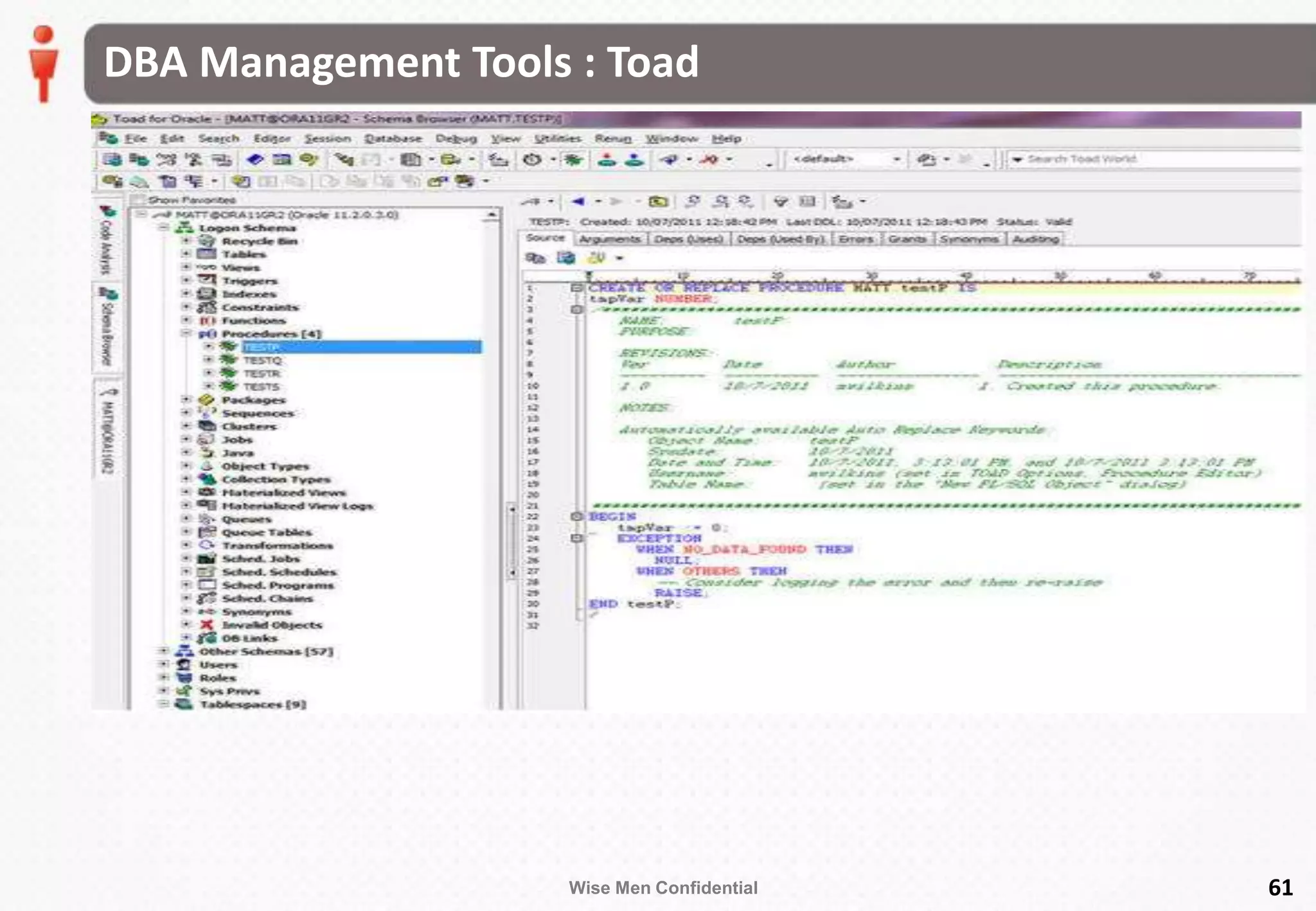This screenshot has width=1316, height=911.
Task: Collapse the BEGIN code fold marker
Action: (576, 516)
